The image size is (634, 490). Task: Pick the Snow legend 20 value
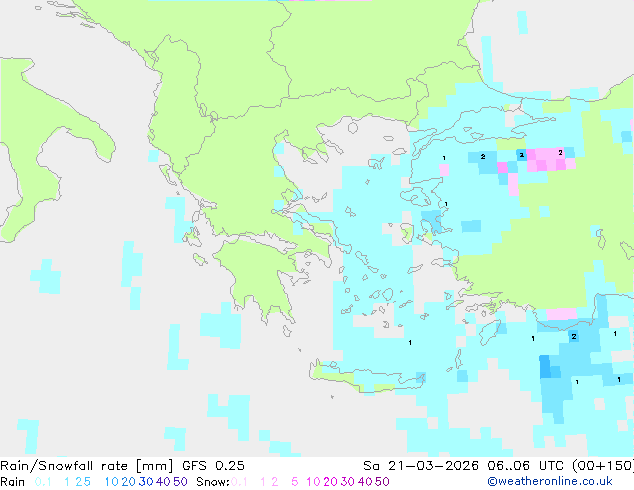[x=330, y=482]
